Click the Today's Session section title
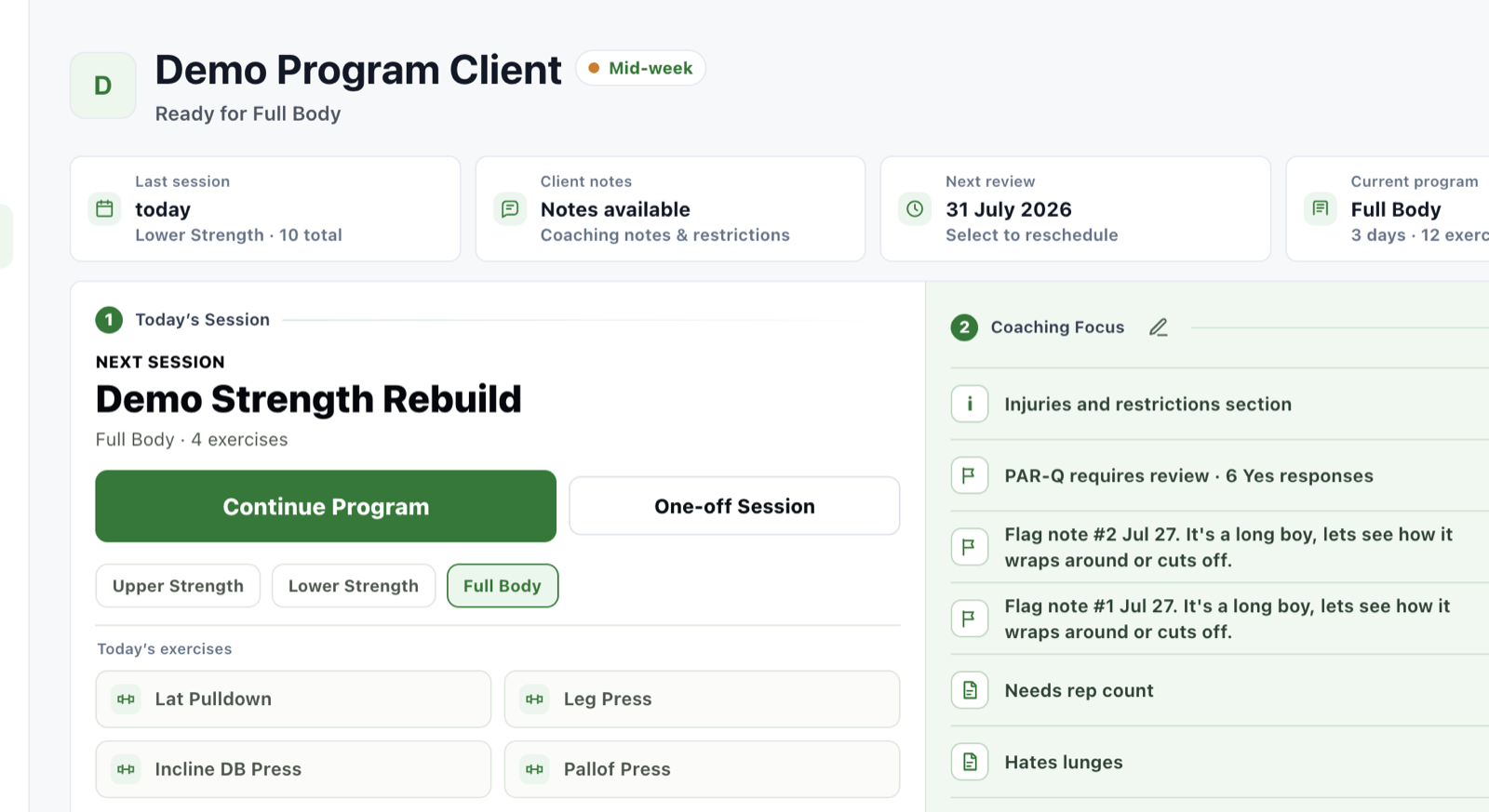Viewport: 1489px width, 812px height. (x=202, y=320)
